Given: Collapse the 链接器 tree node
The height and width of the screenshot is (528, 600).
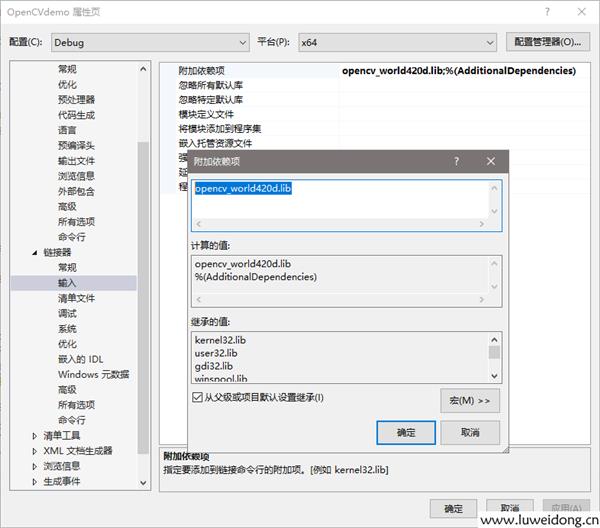Looking at the screenshot, I should (36, 253).
